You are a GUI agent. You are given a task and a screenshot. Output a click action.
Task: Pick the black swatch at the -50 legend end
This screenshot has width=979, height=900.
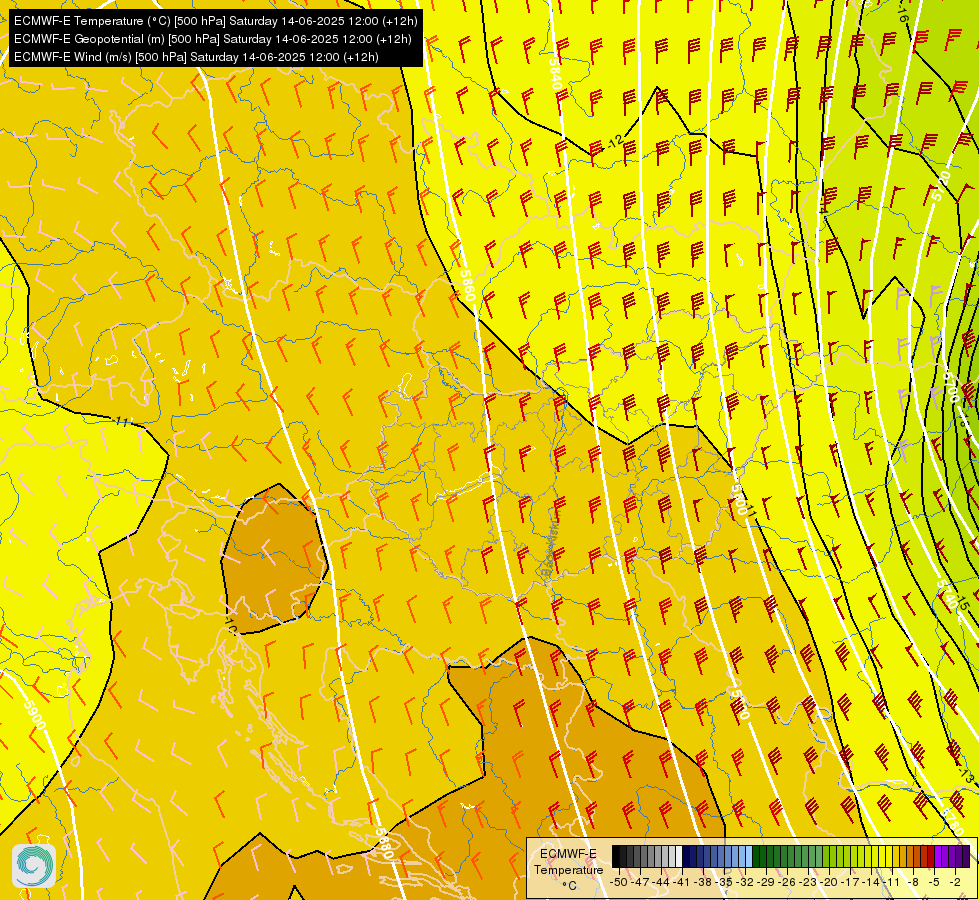(616, 856)
